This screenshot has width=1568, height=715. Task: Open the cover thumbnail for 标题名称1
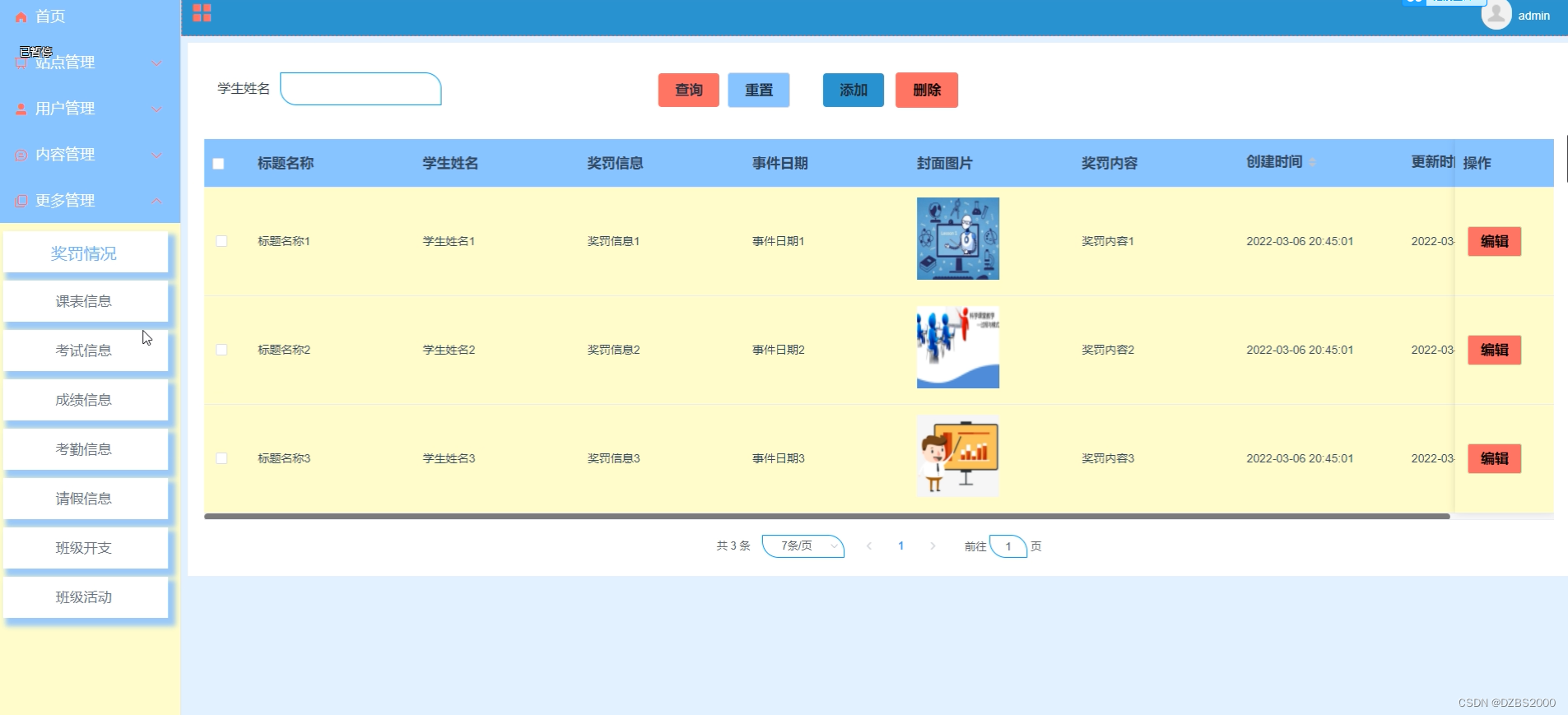958,239
